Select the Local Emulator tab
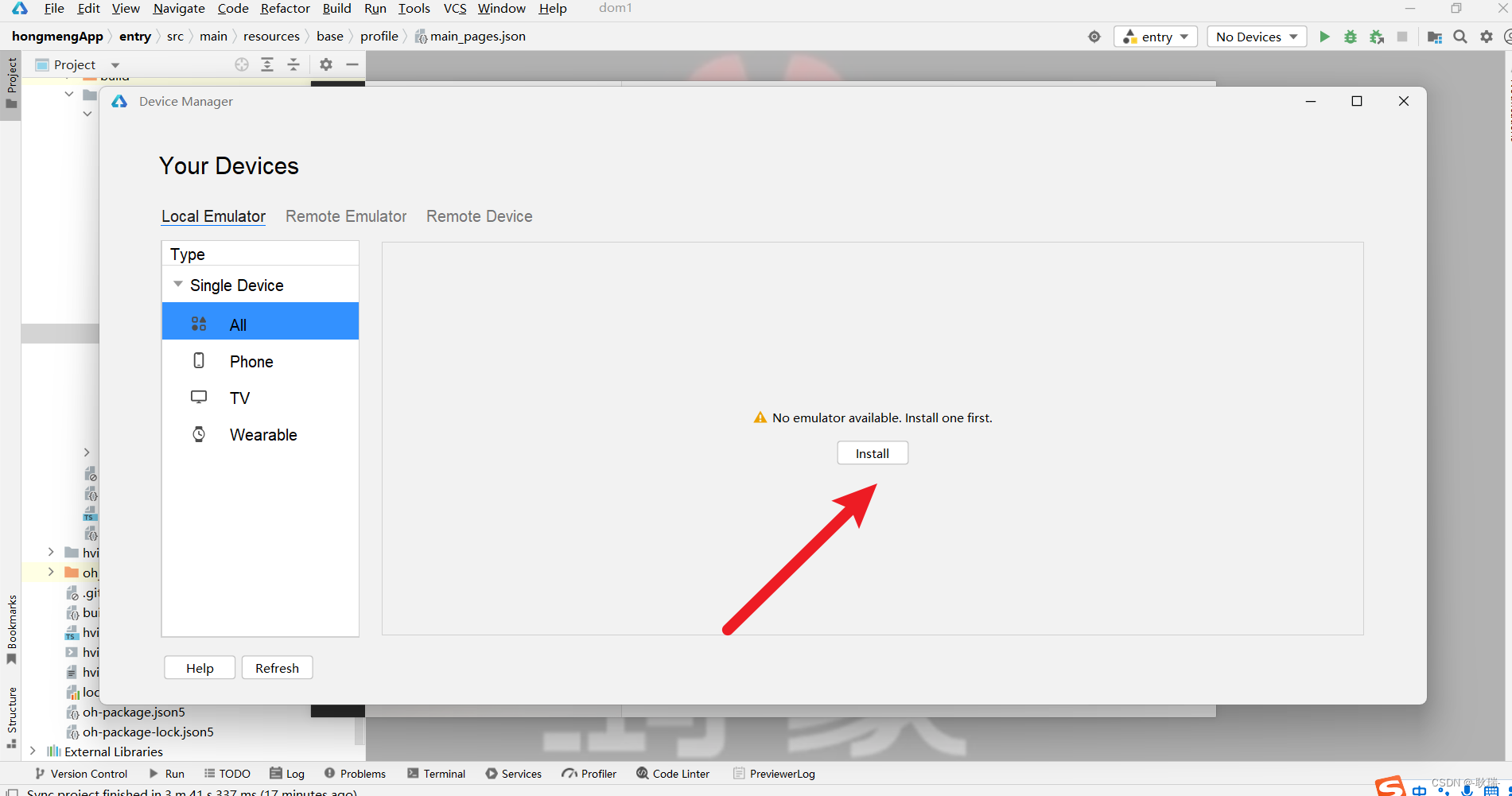 tap(213, 216)
